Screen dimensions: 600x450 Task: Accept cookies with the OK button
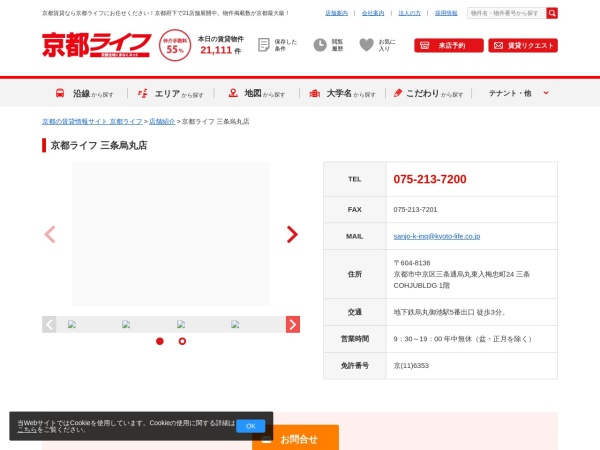(251, 426)
